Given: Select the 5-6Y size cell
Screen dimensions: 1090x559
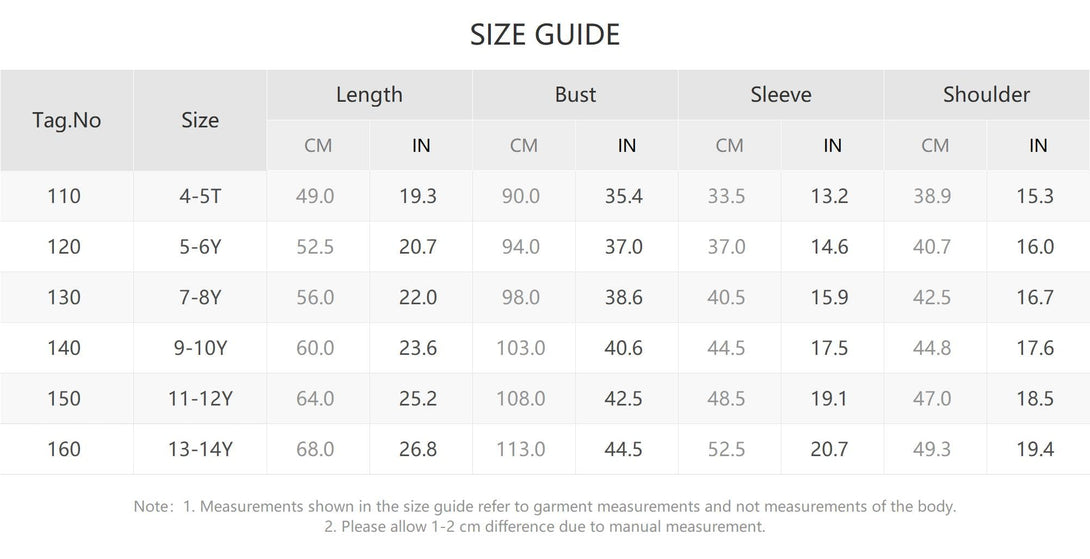Looking at the screenshot, I should [x=200, y=247].
